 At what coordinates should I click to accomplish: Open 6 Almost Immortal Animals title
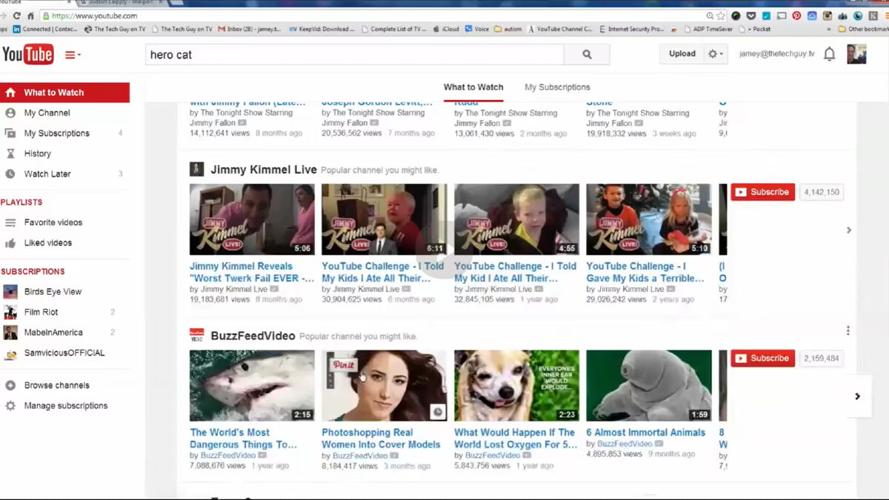646,433
